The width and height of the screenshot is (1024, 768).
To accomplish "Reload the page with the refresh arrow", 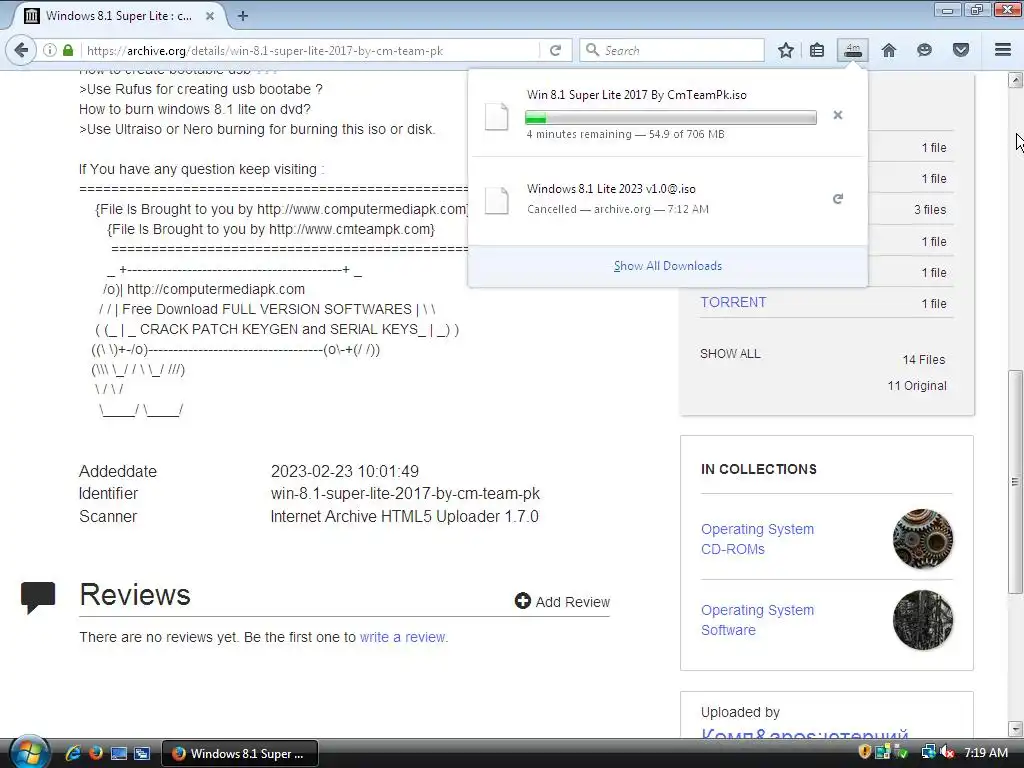I will coord(555,50).
